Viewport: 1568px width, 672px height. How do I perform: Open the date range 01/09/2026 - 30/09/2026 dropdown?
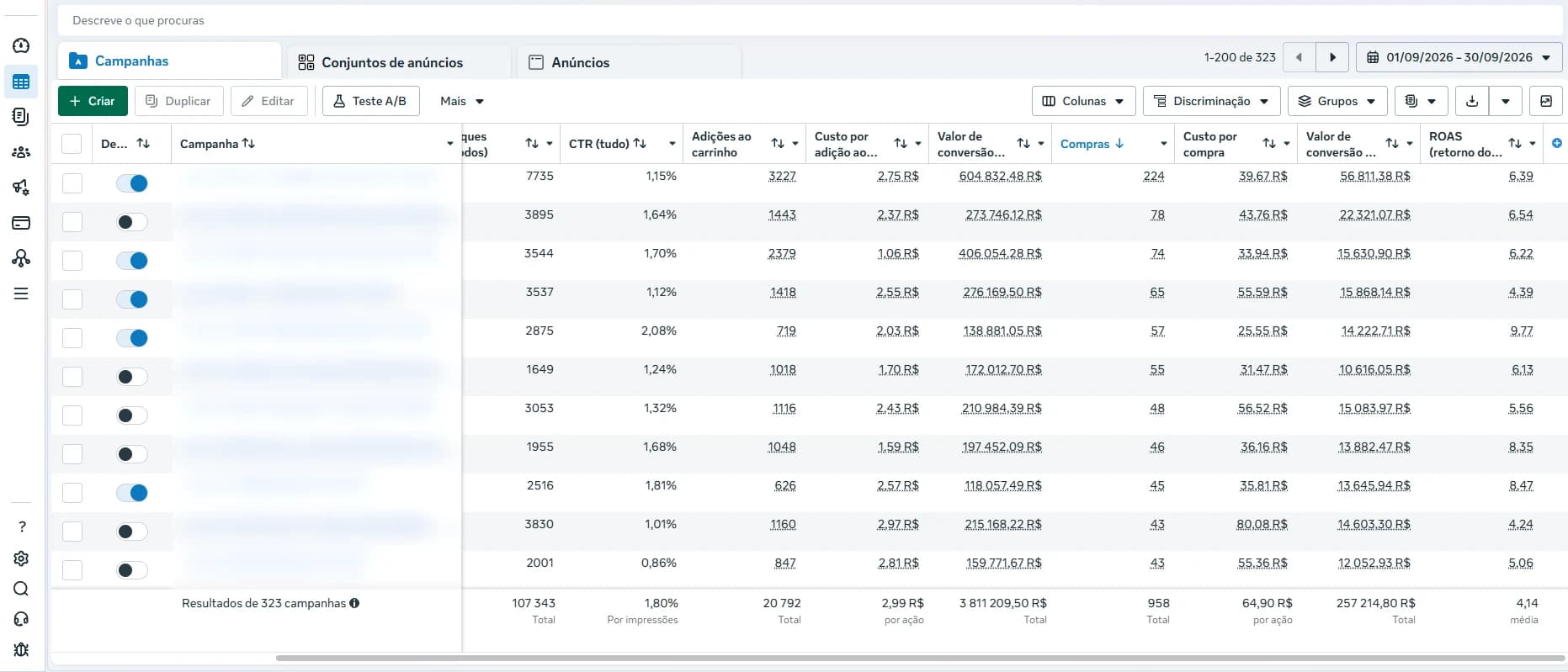tap(1459, 57)
